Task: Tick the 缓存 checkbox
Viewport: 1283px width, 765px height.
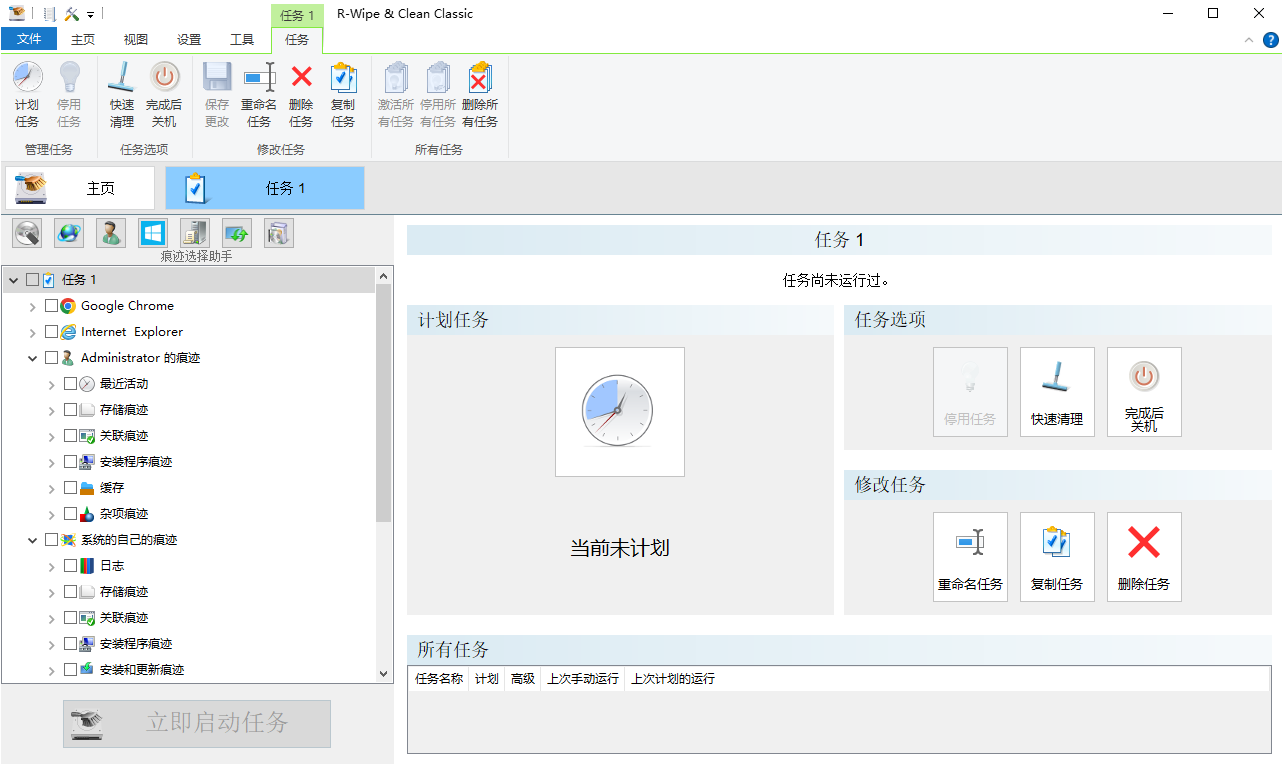Action: 71,488
